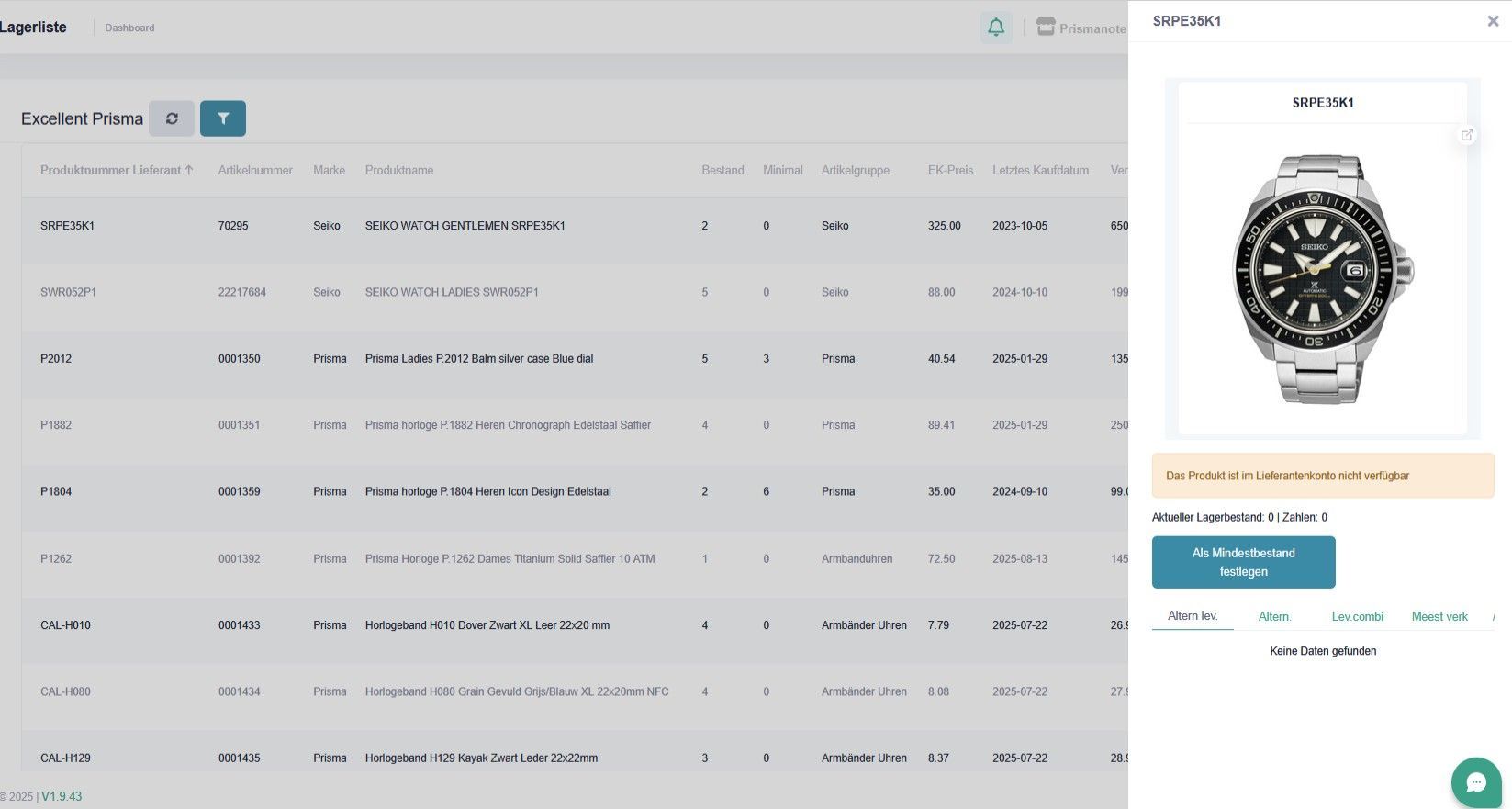
Task: Select row SRPE35K1 in the table
Action: (575, 226)
